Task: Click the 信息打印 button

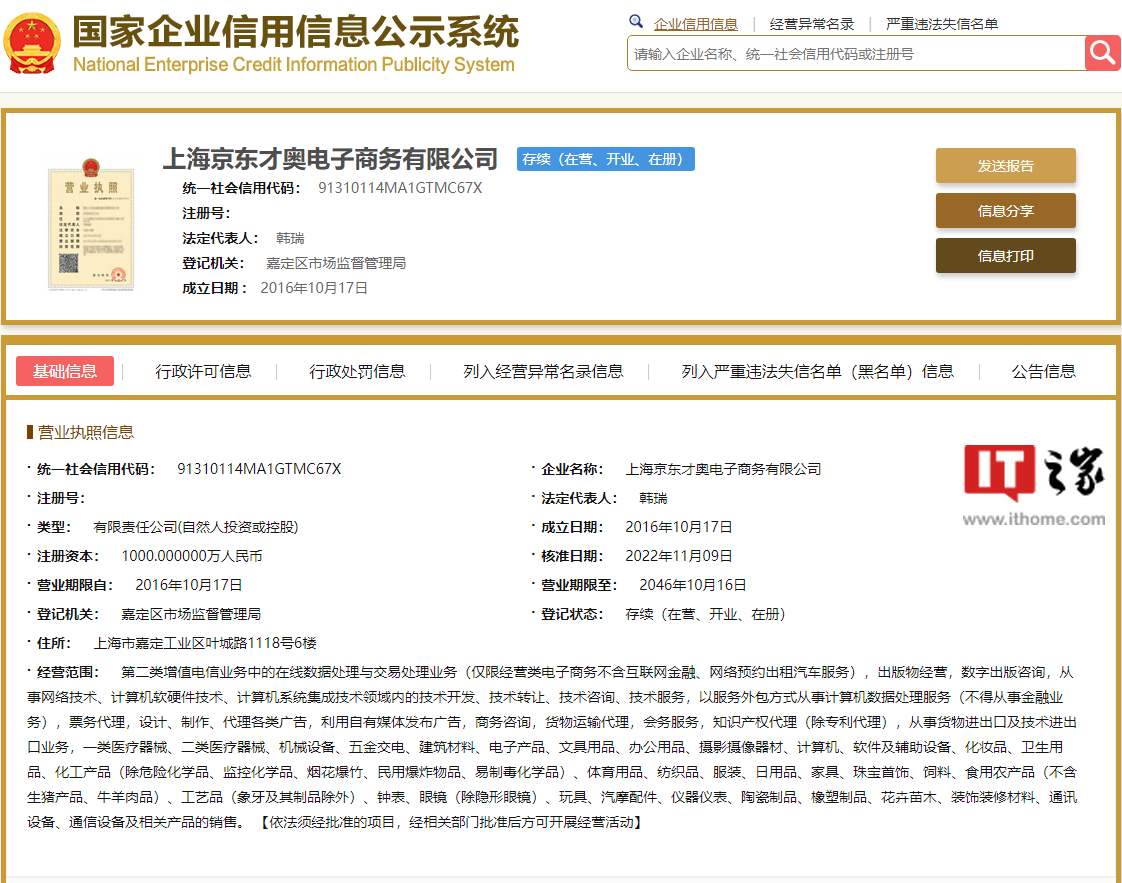Action: [1005, 255]
